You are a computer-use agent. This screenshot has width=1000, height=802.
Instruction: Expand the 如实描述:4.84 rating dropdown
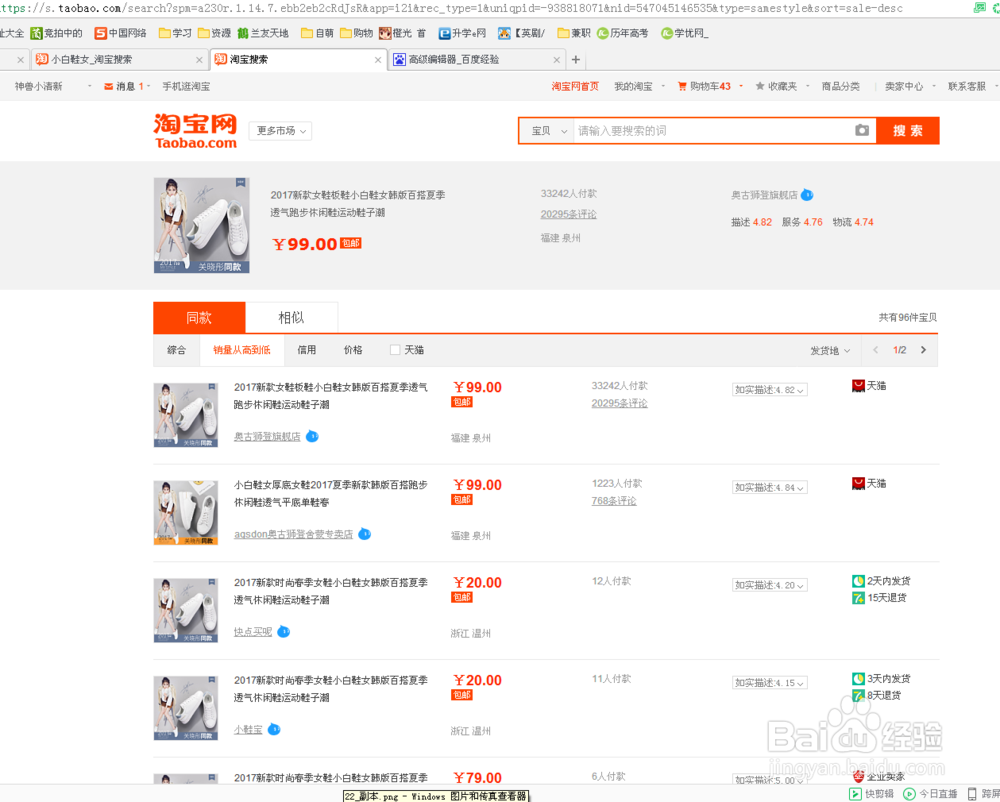[770, 488]
